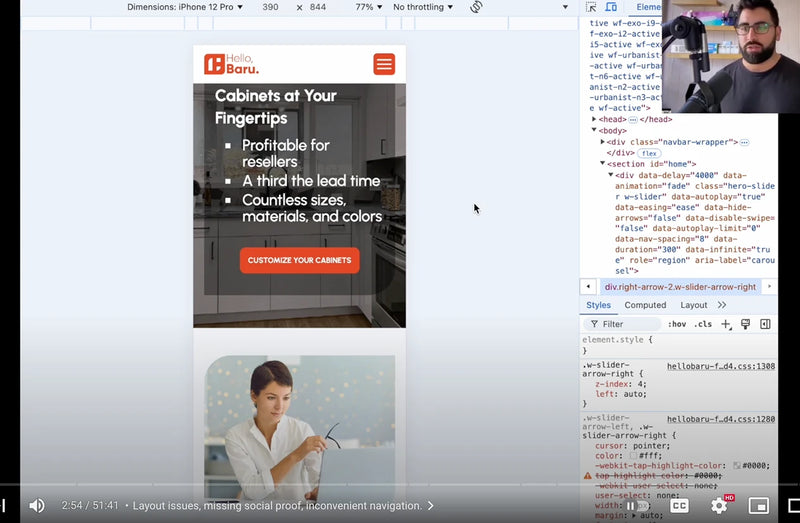Viewport: 800px width, 523px height.
Task: Click the rotate device icon
Action: coord(476,7)
